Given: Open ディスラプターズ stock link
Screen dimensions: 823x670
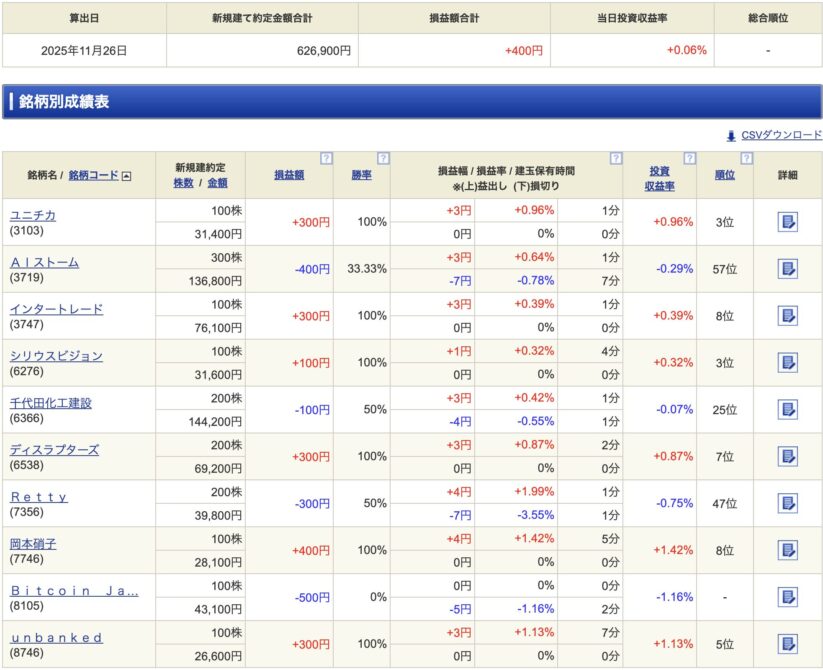Looking at the screenshot, I should pos(54,450).
